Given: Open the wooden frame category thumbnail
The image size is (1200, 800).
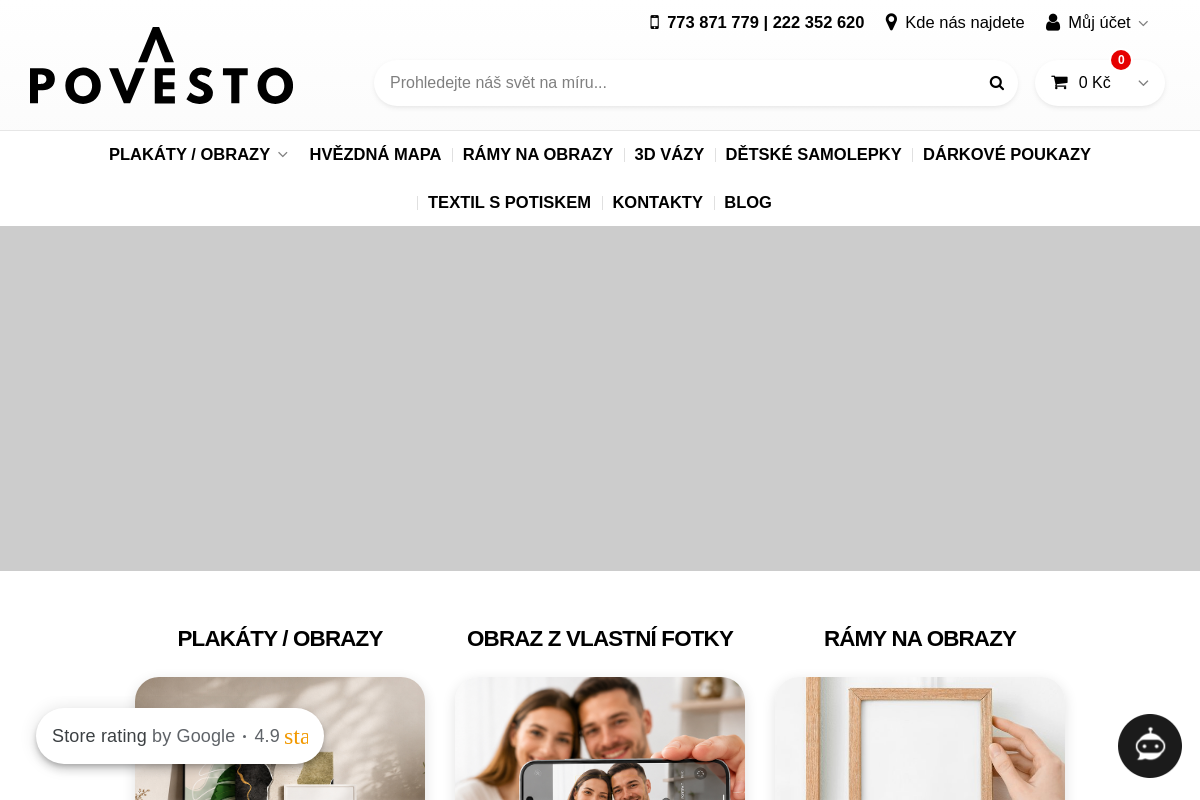Looking at the screenshot, I should click(x=920, y=739).
